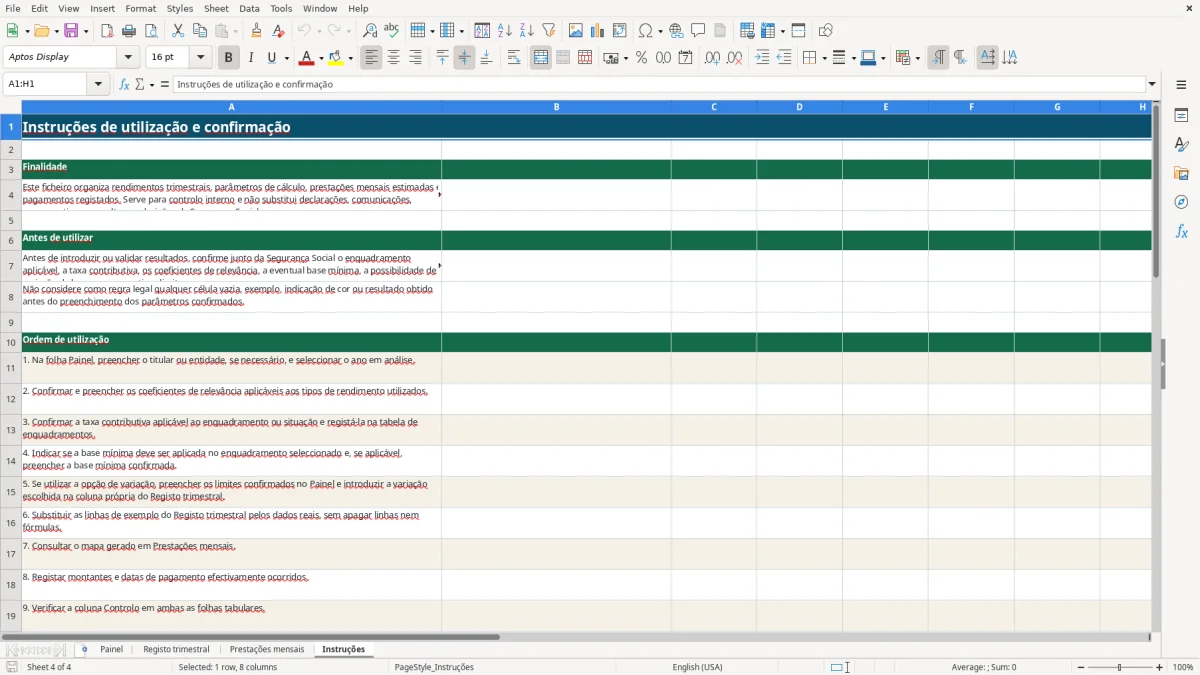The width and height of the screenshot is (1200, 675).
Task: Select row 10 header
Action: 11,342
